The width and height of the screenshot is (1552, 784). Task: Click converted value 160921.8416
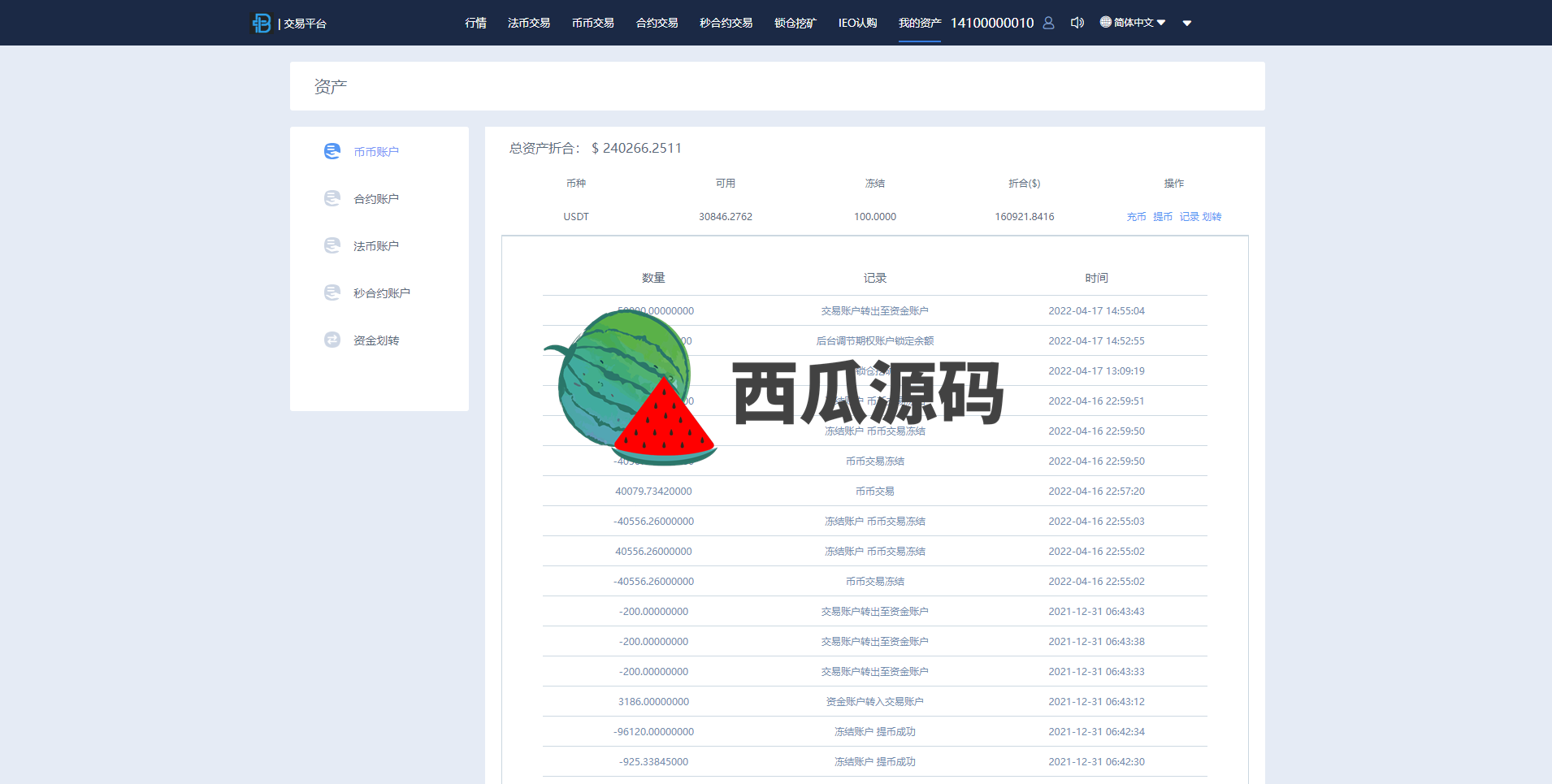click(1025, 217)
